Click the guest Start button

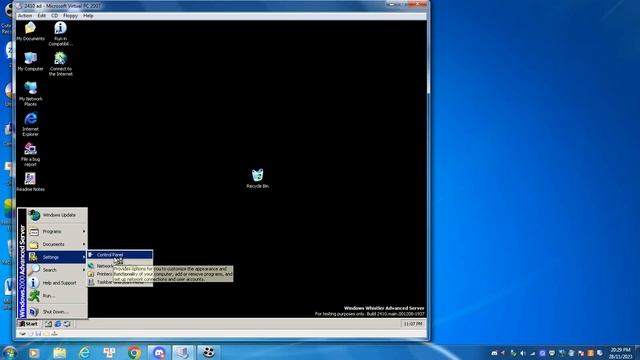pos(28,324)
